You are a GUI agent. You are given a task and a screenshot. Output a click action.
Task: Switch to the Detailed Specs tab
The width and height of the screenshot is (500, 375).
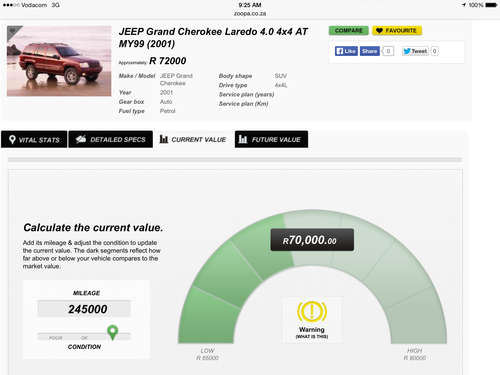point(111,139)
